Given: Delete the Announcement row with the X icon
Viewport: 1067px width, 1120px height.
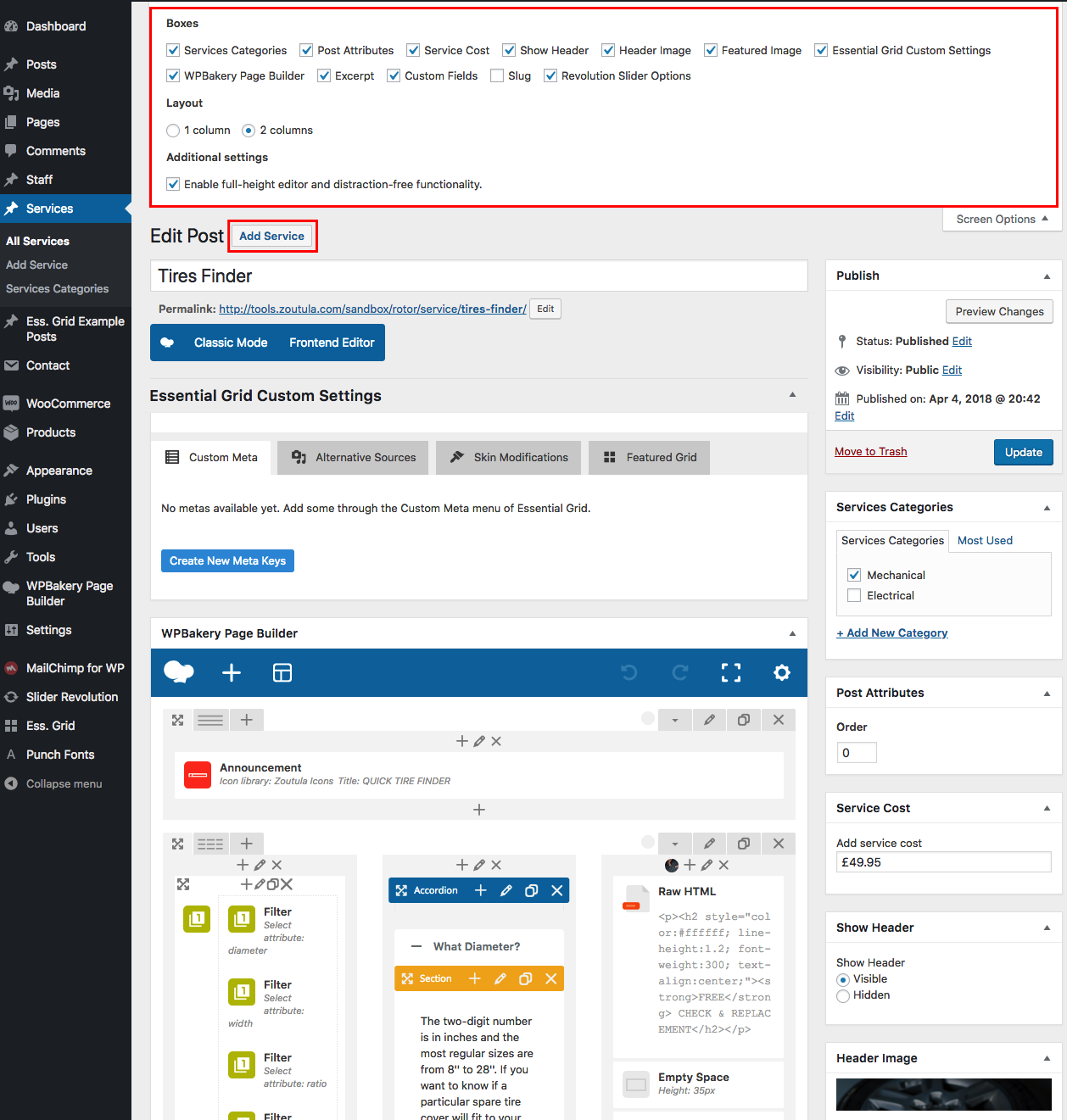Looking at the screenshot, I should (779, 720).
